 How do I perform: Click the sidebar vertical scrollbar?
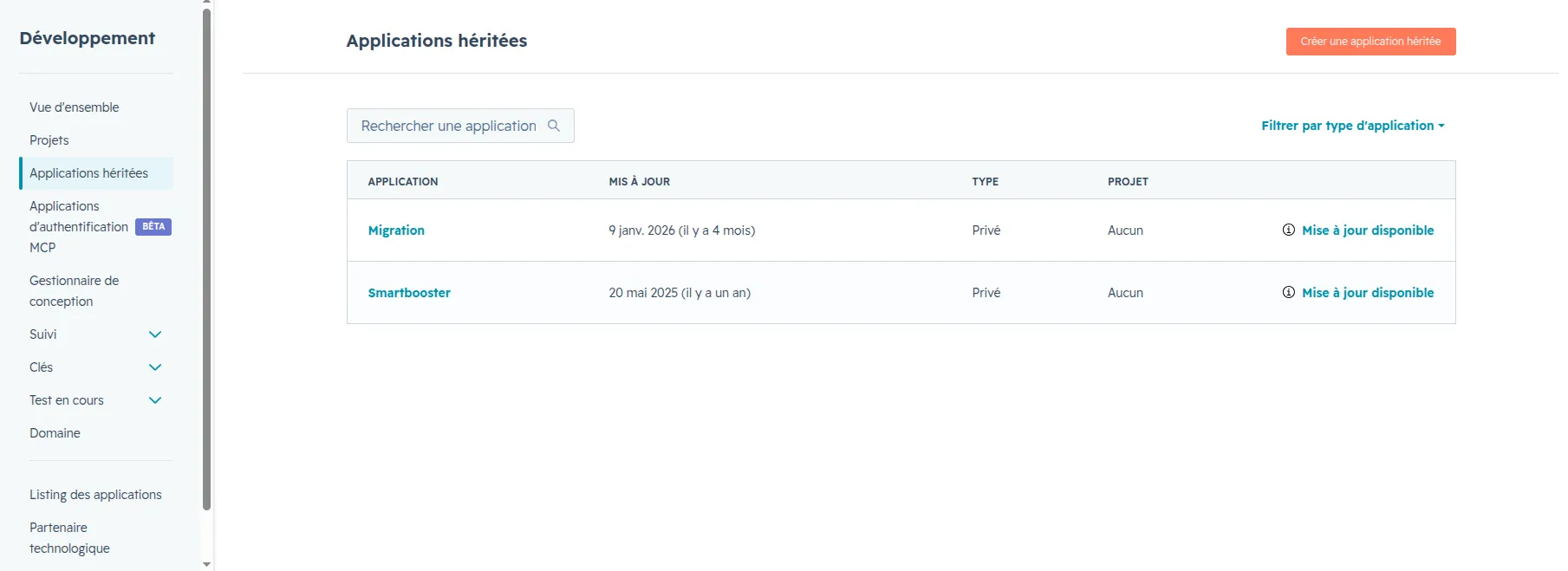(206, 260)
